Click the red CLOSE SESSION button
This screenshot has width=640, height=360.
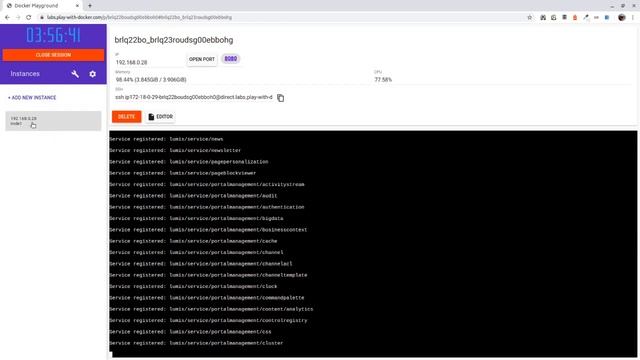tap(53, 55)
